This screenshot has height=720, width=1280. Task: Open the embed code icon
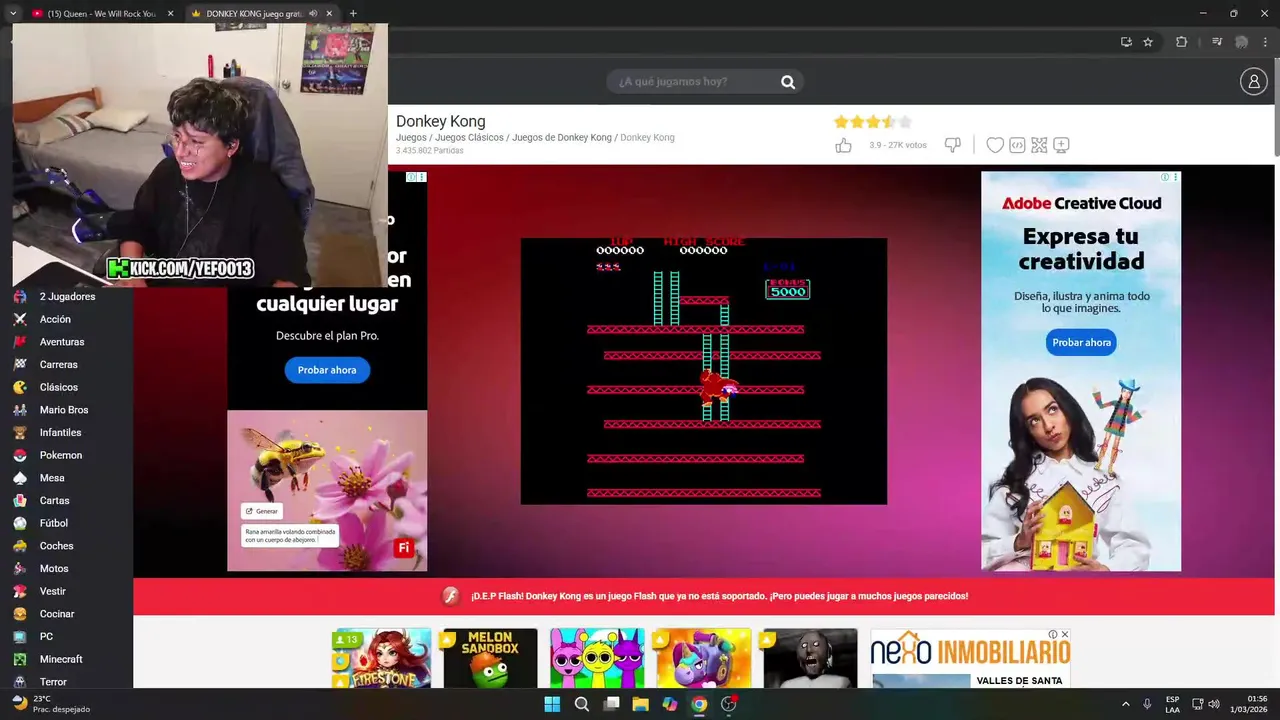coord(1017,145)
